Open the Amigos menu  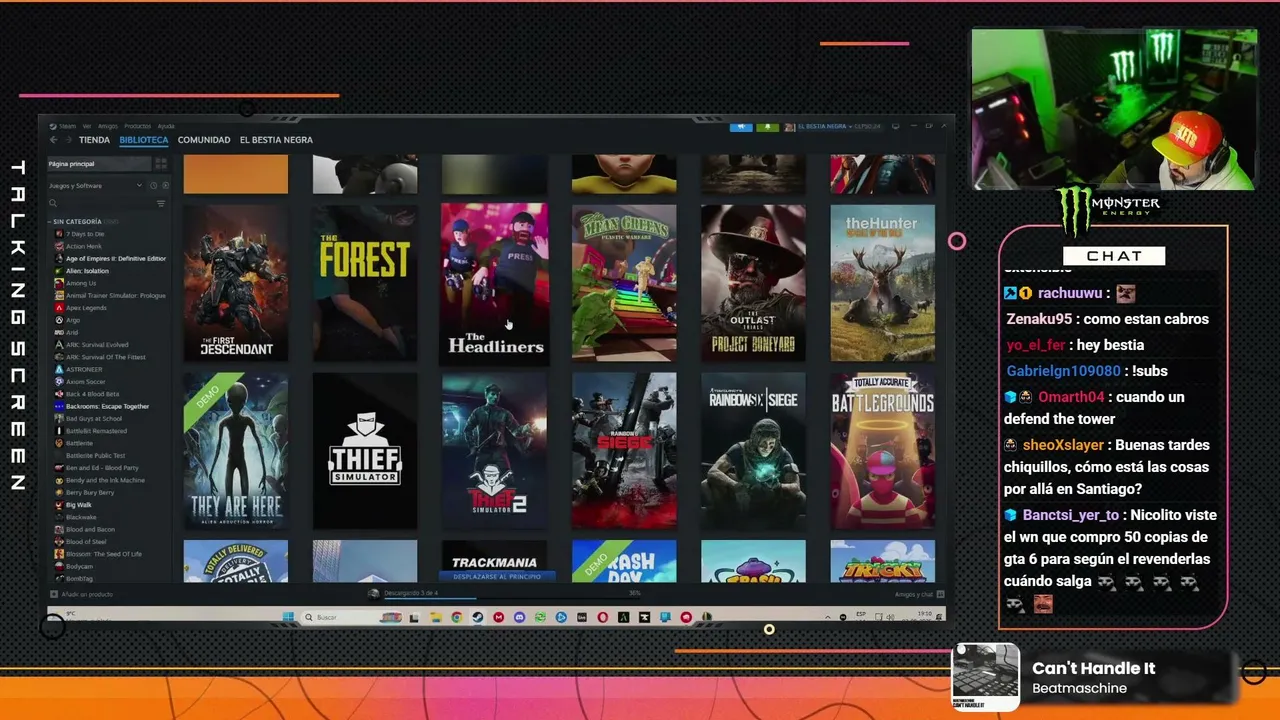[x=107, y=126]
